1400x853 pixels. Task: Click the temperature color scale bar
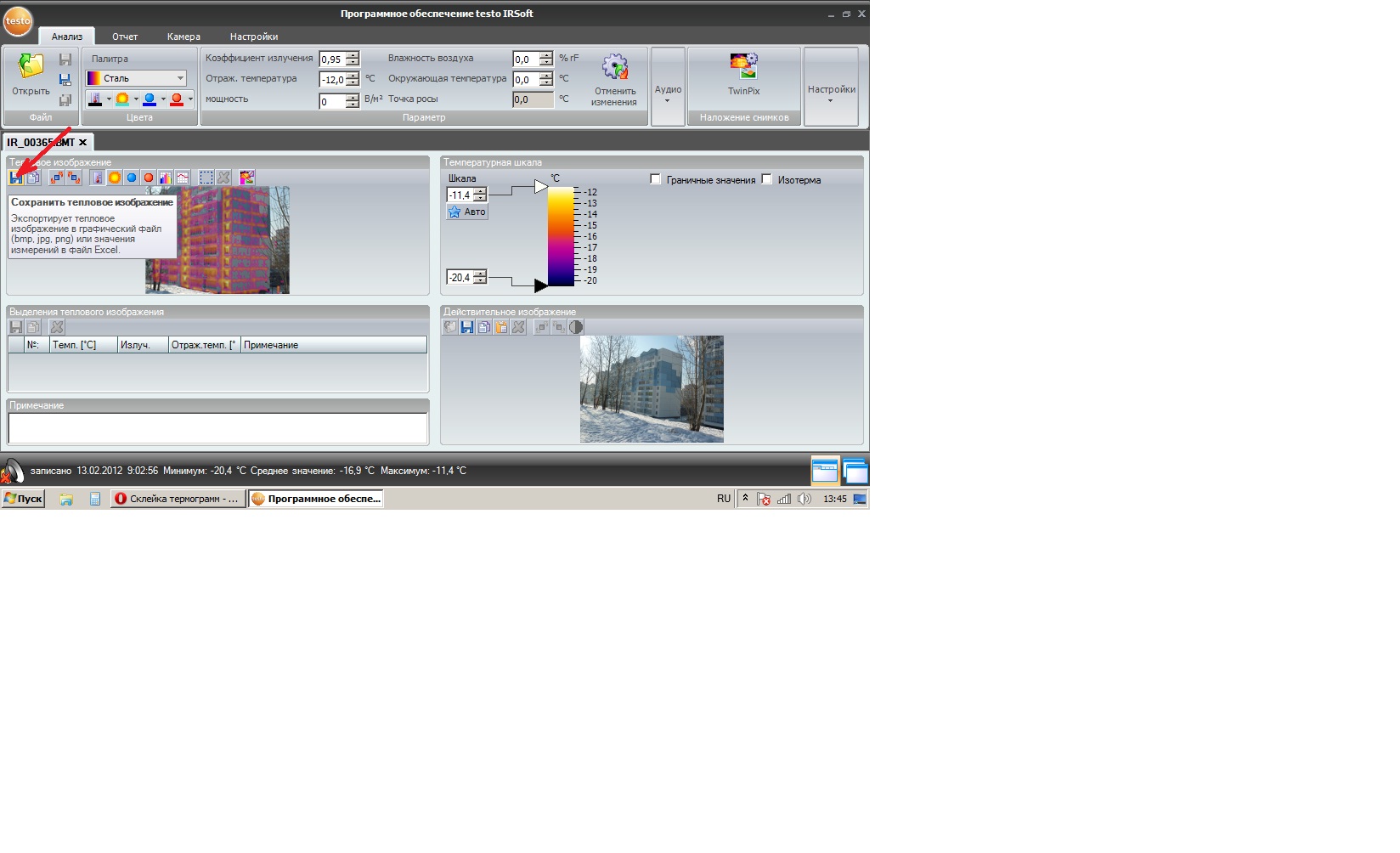tap(561, 236)
